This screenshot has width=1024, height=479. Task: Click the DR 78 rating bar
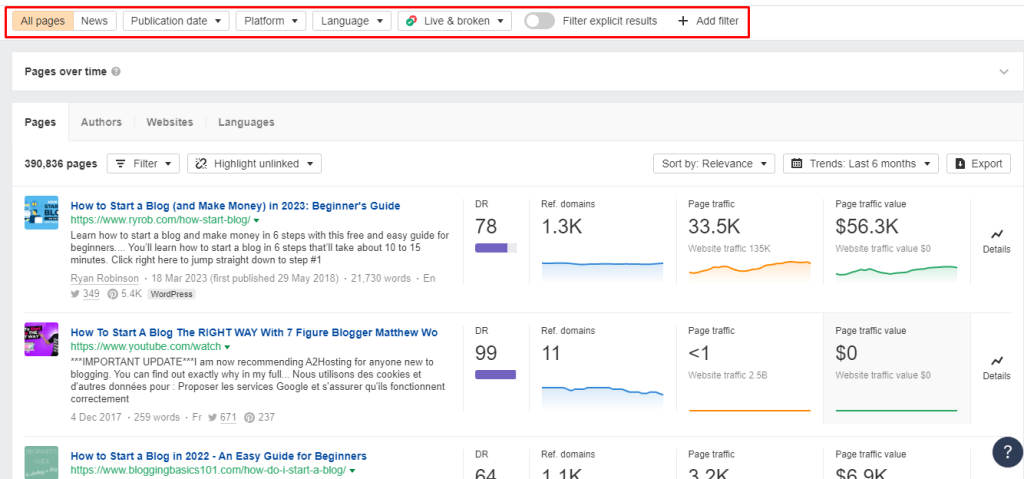tap(496, 248)
